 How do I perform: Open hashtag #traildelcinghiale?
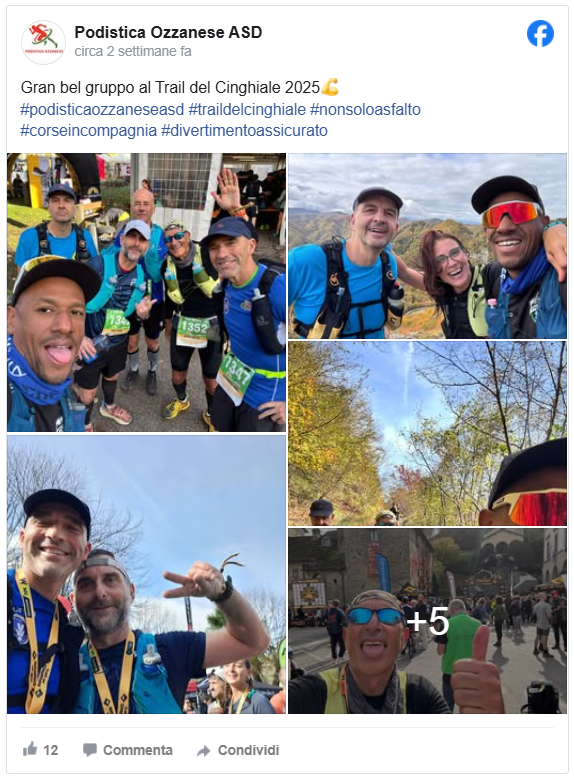(247, 109)
